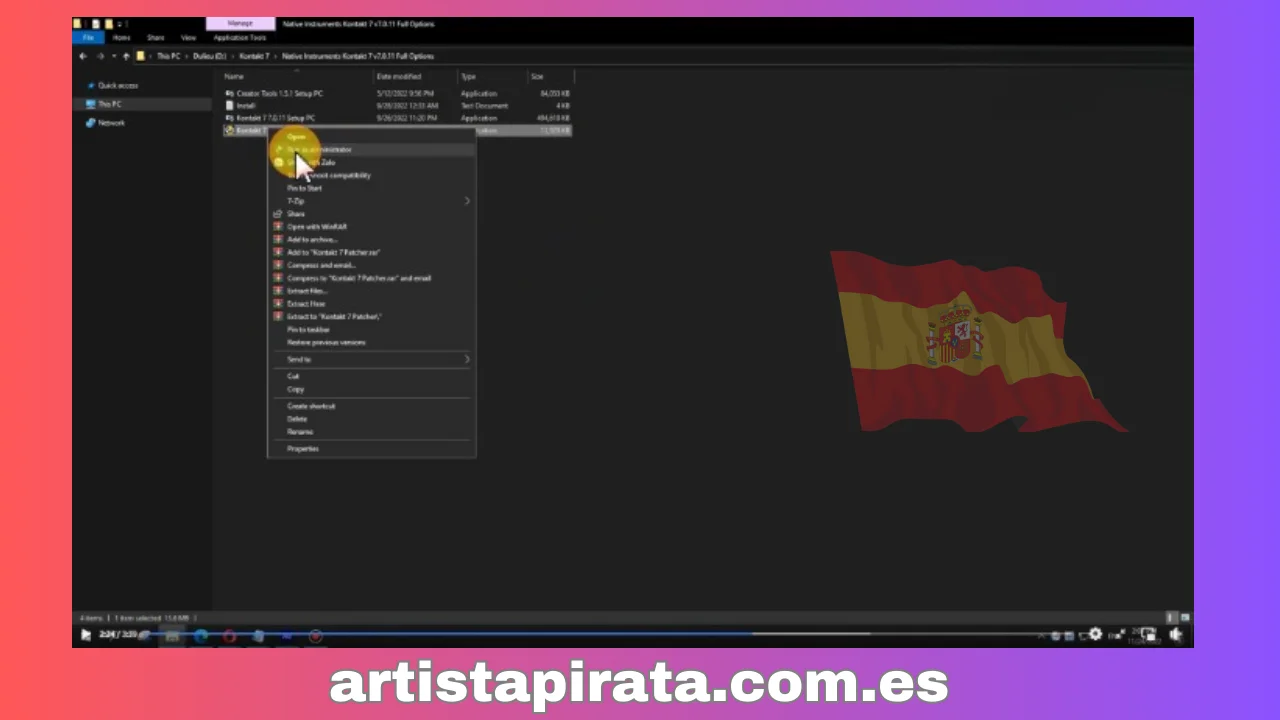Screen dimensions: 1280x720
Task: Click This PC in the address bar
Action: [168, 56]
